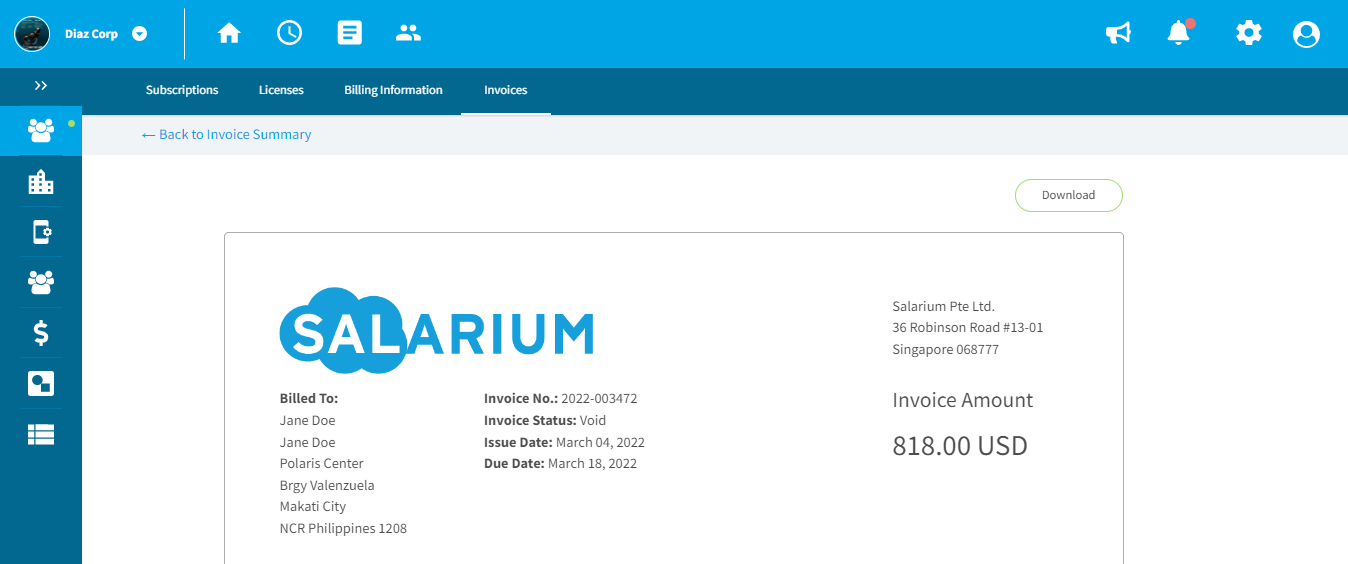The image size is (1348, 564).
Task: Open the settings gear icon
Action: pyautogui.click(x=1248, y=33)
